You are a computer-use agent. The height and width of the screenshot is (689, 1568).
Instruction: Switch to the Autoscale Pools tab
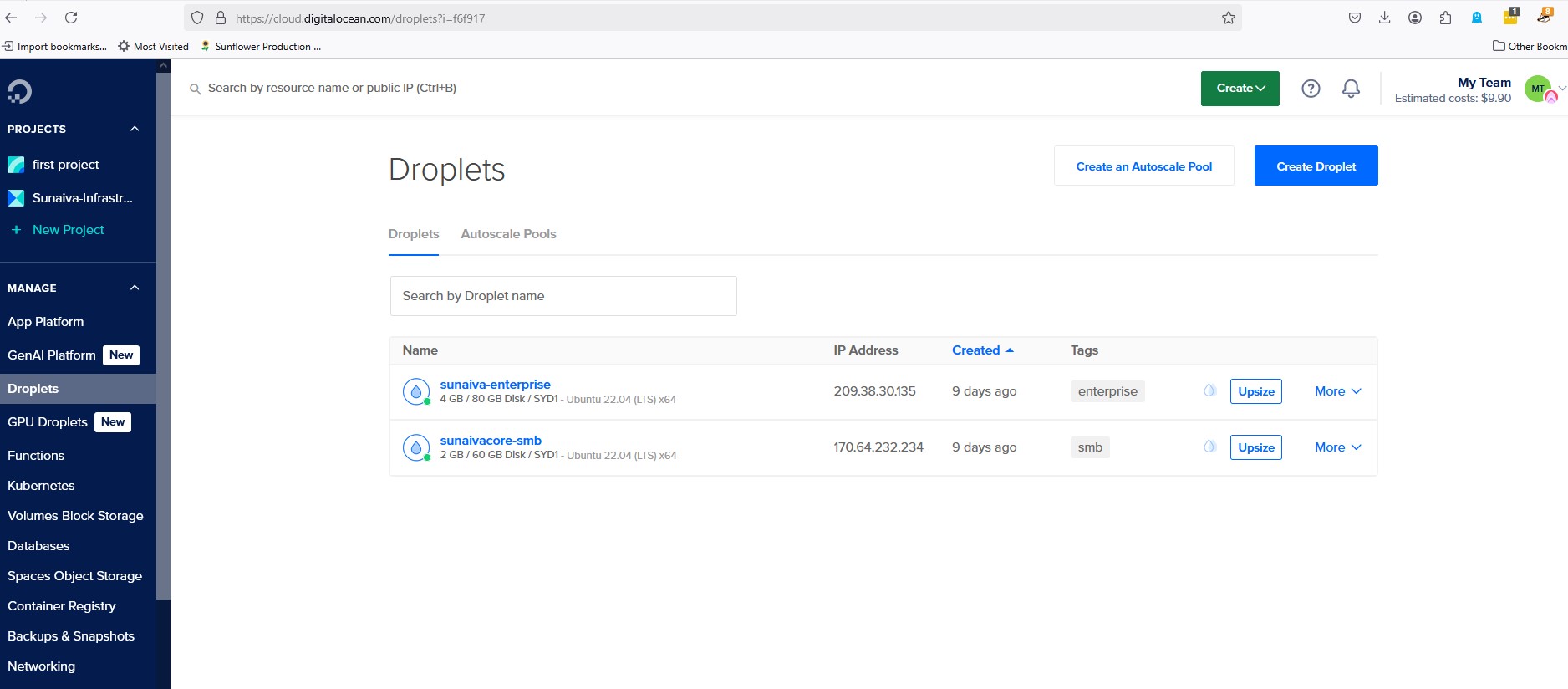coord(508,234)
